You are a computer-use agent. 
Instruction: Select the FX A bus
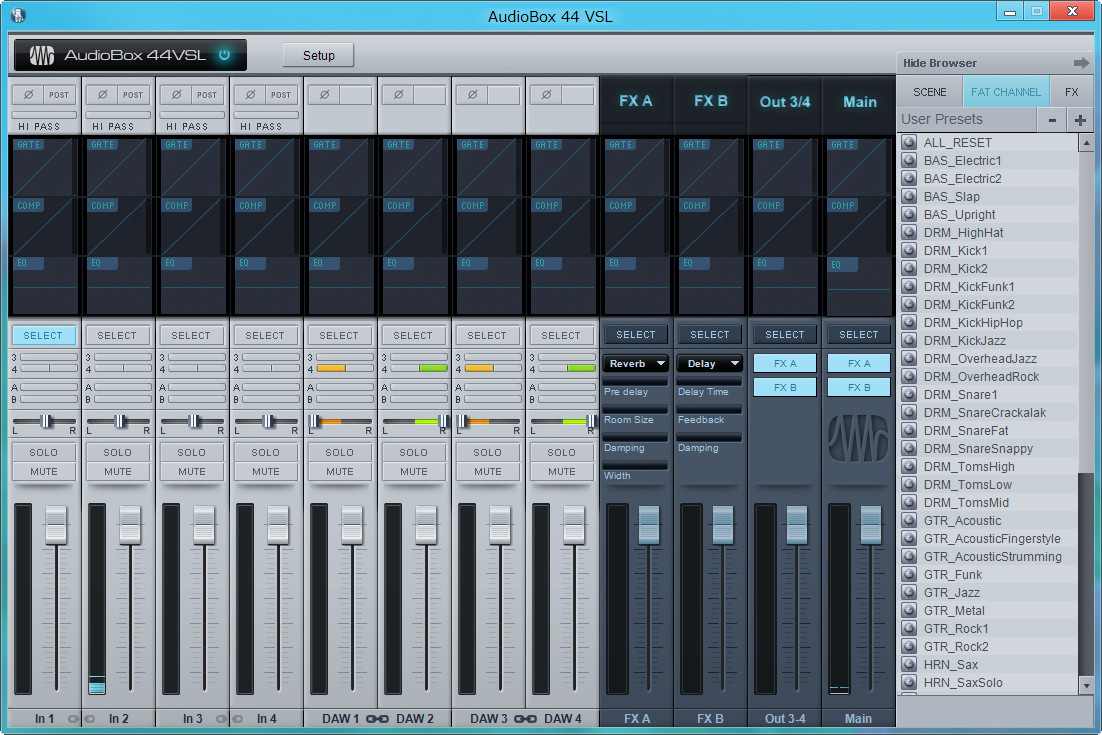tap(636, 335)
